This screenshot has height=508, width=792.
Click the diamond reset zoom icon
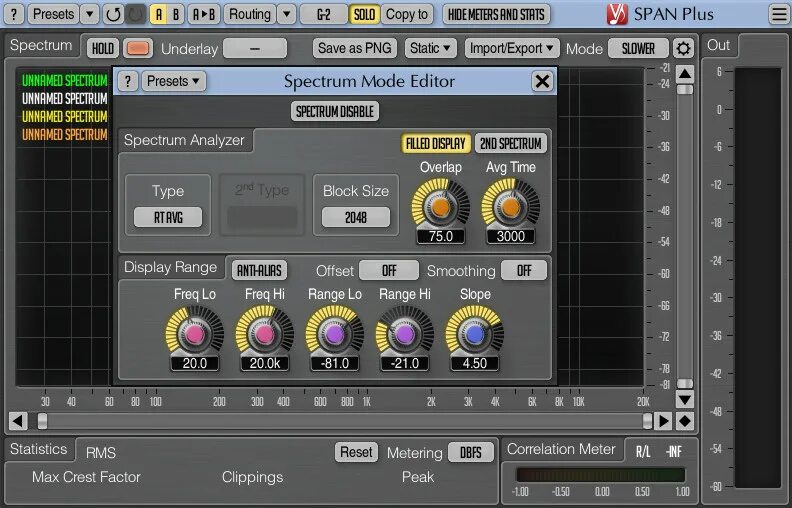click(x=685, y=421)
